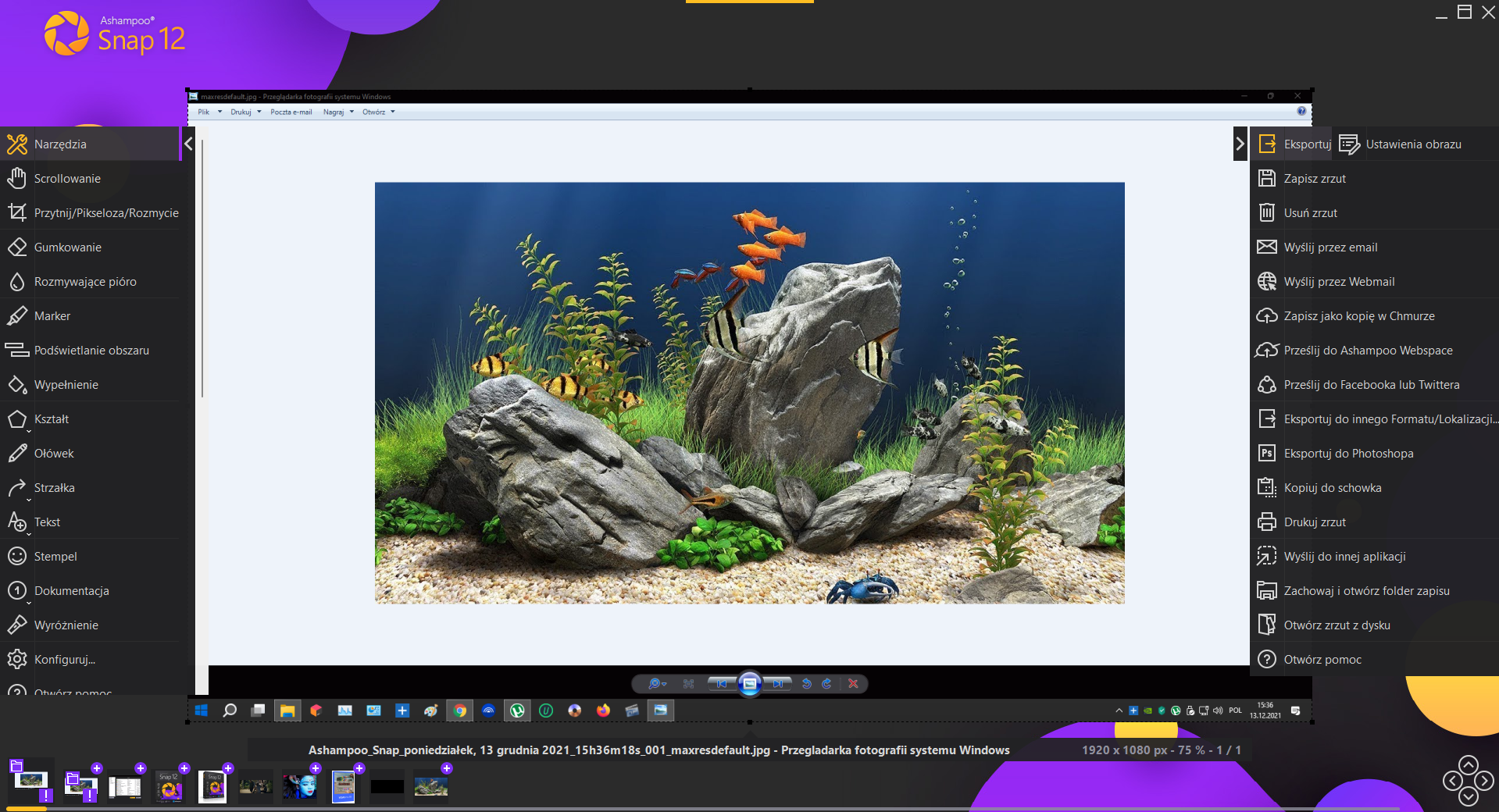Image resolution: width=1499 pixels, height=812 pixels.
Task: Open the dark forest scene thumbnail
Action: tap(256, 786)
